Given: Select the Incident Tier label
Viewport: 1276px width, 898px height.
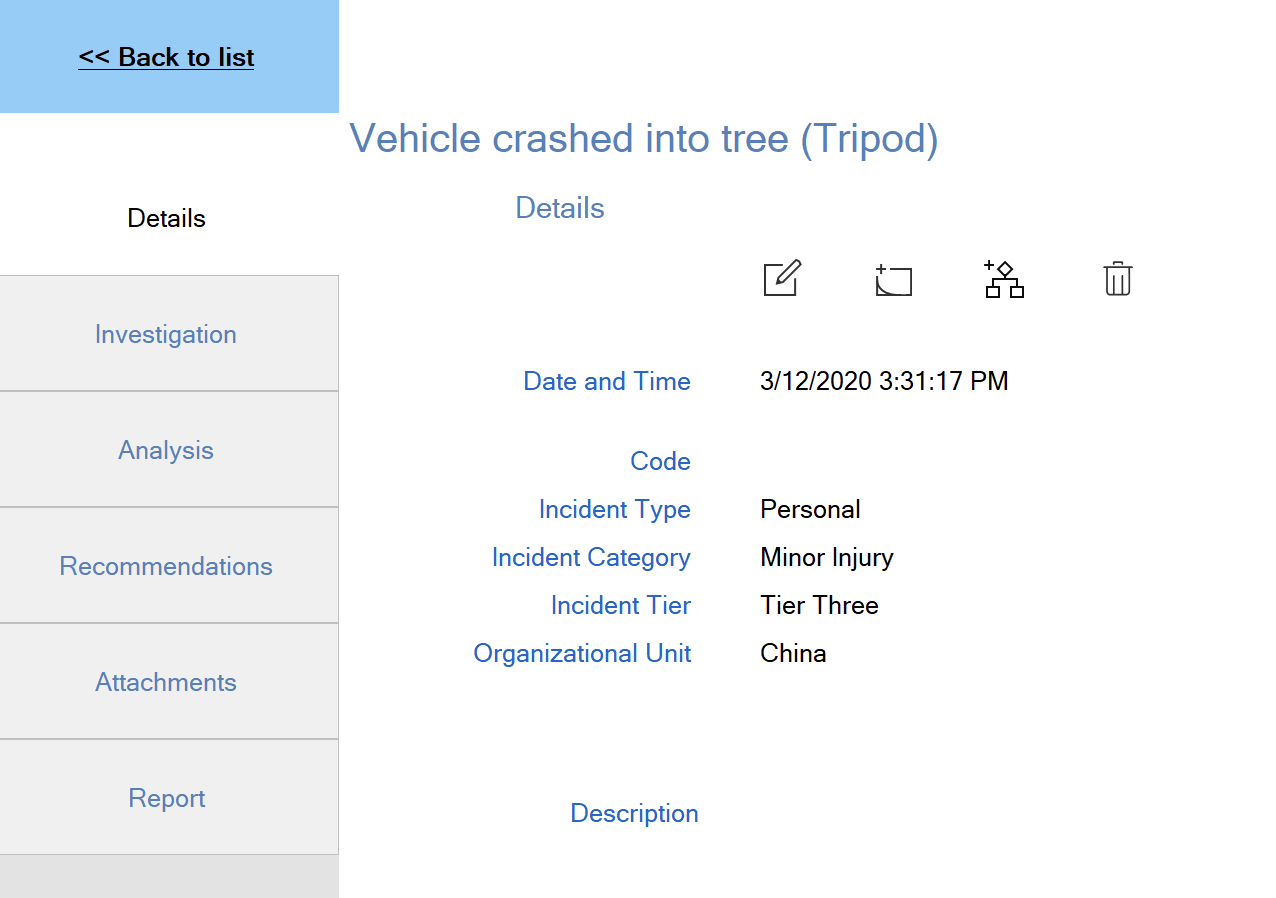Looking at the screenshot, I should 620,605.
